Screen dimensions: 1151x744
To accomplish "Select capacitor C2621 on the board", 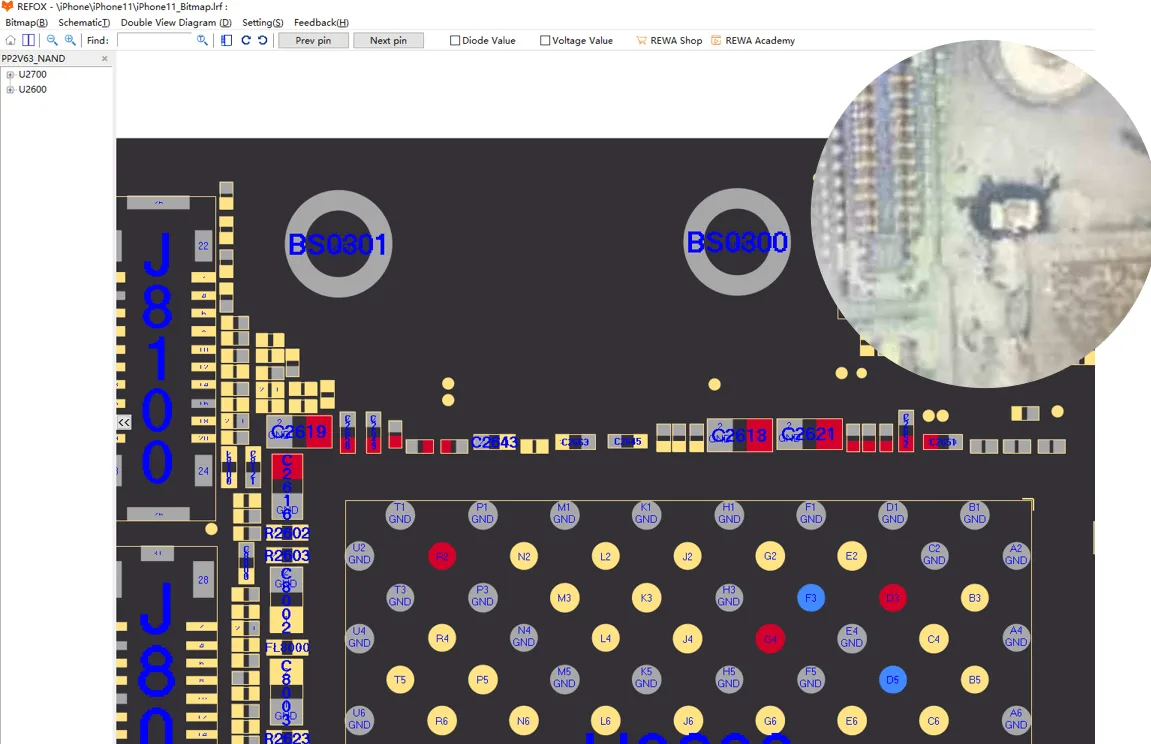I will (809, 434).
